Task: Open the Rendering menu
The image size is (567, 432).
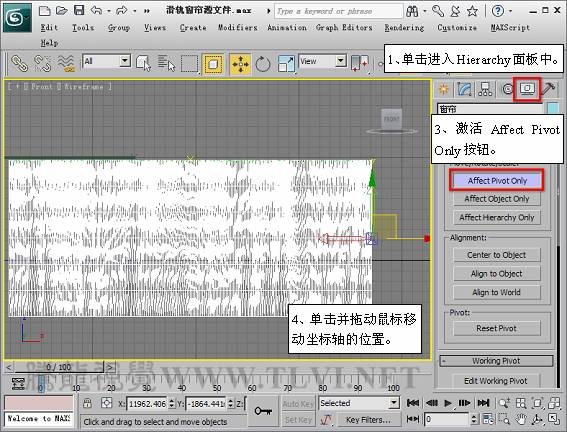Action: (404, 27)
